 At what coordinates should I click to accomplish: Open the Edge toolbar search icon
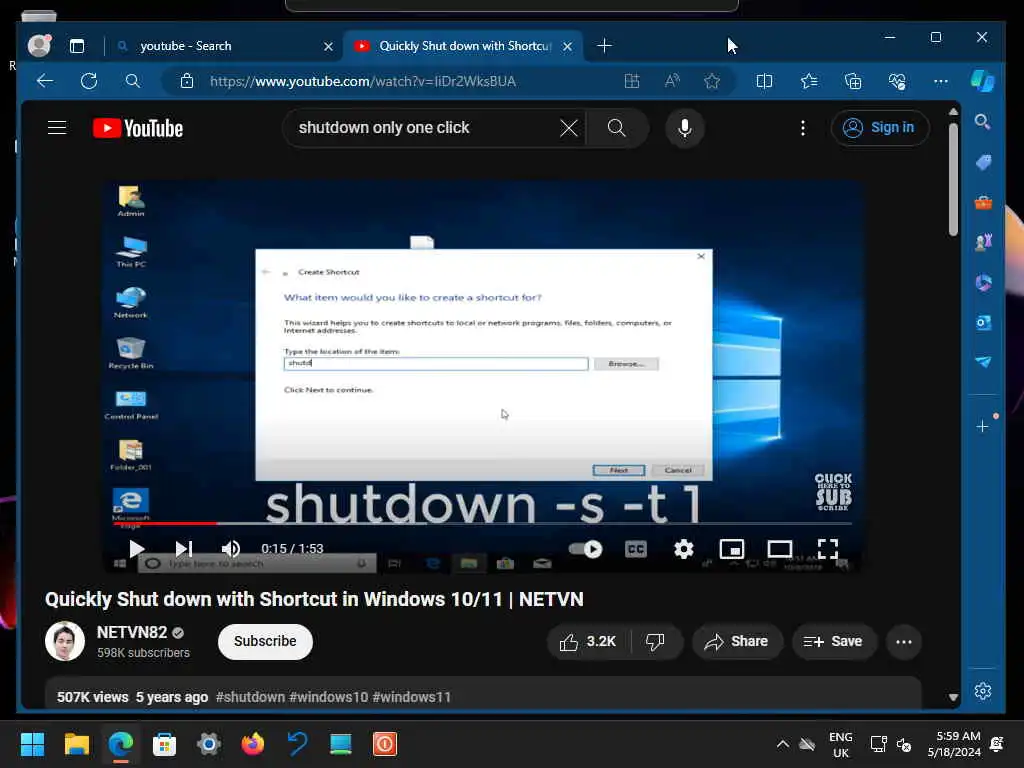tap(133, 81)
